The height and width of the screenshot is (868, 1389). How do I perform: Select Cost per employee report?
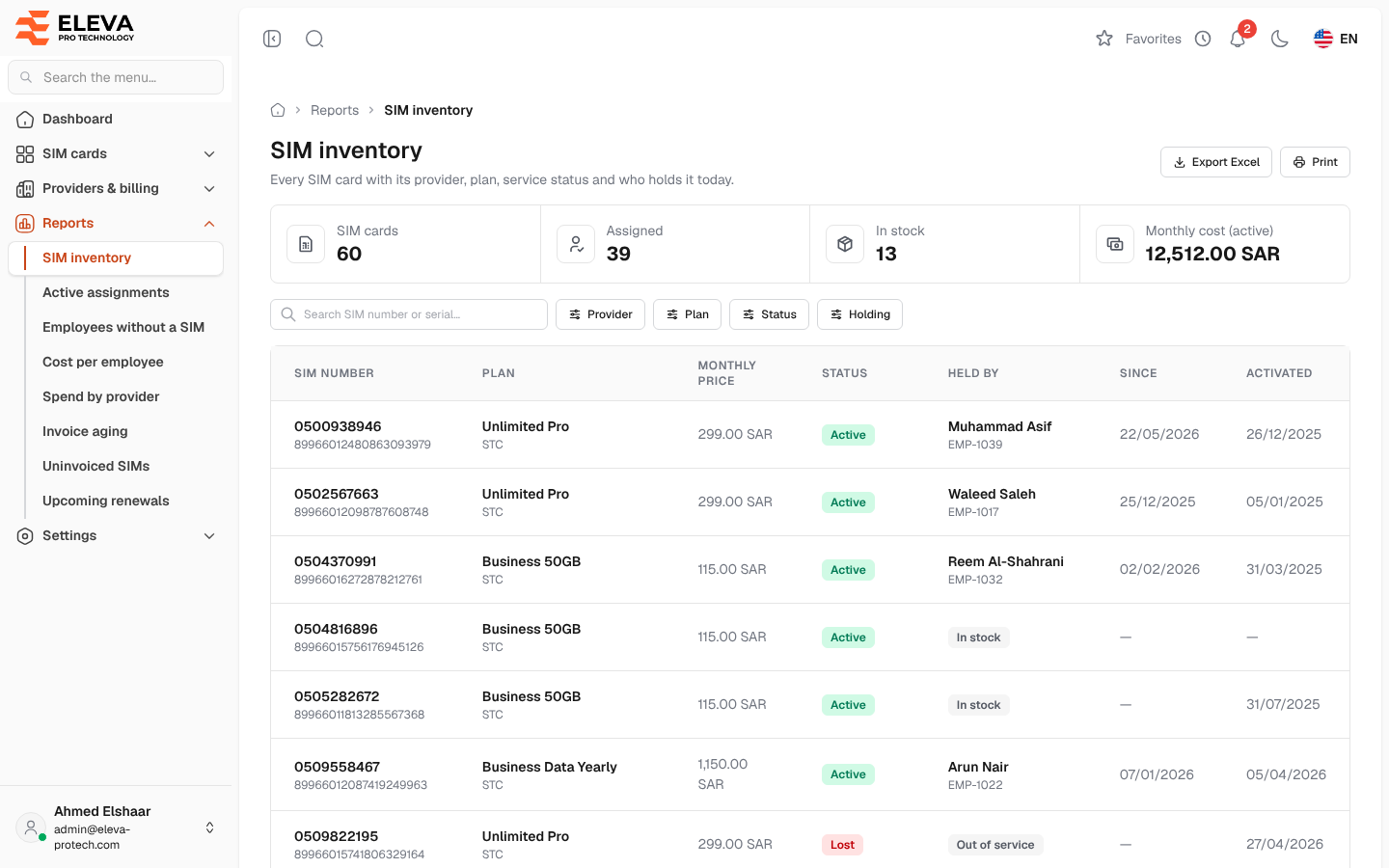(x=103, y=363)
